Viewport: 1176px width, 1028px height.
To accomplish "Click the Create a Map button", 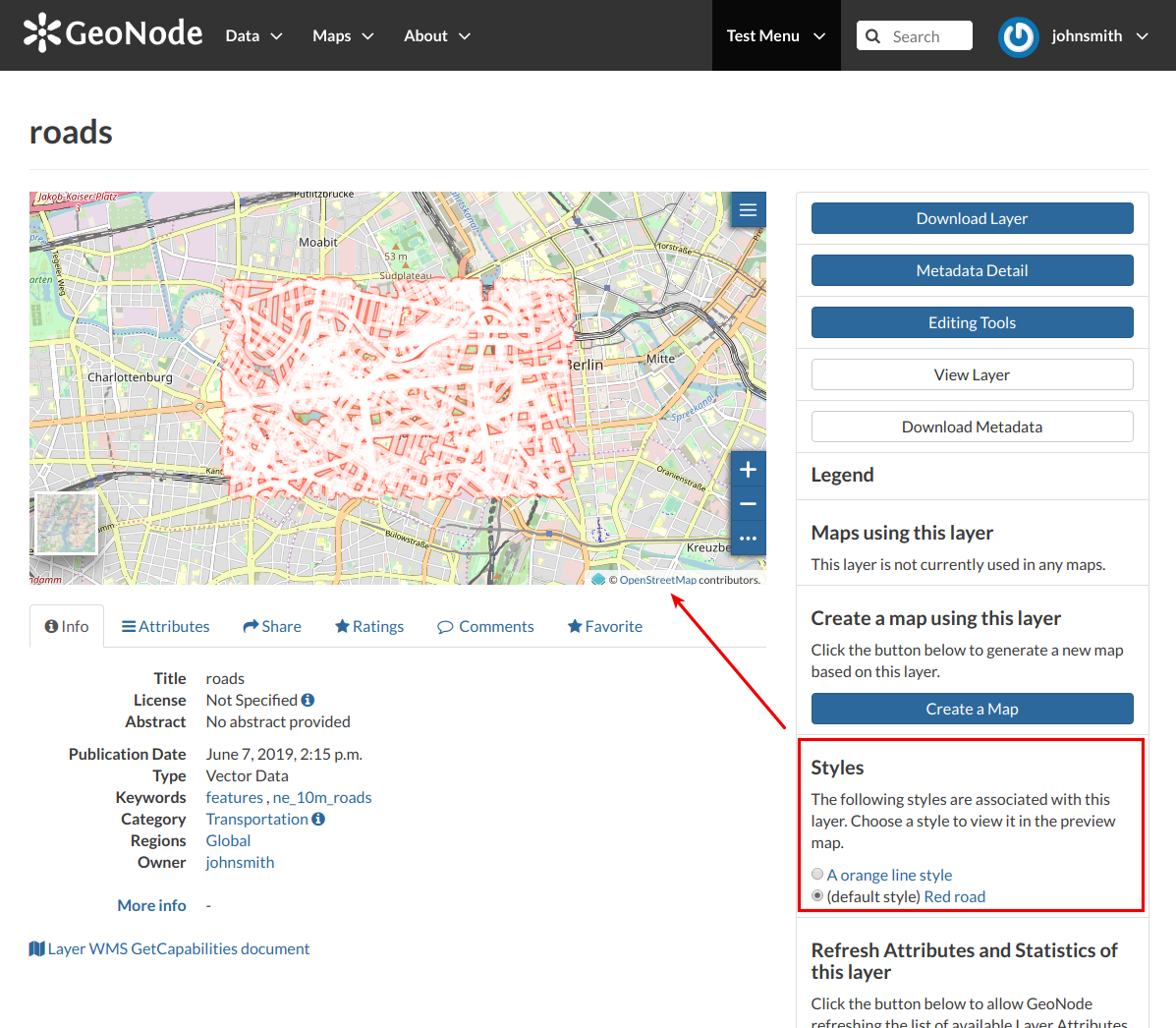I will click(x=972, y=710).
